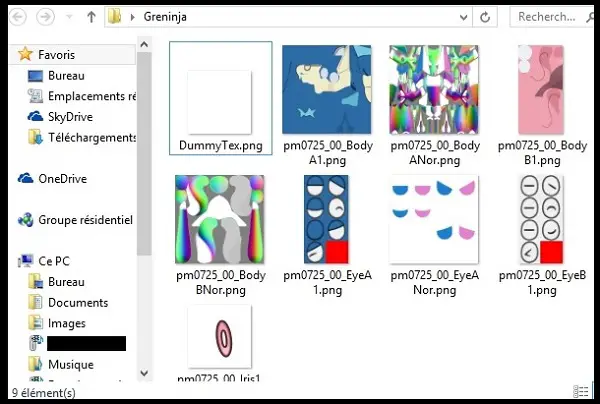Go back with the Back arrow
Viewport: 600px width, 404px height.
[18, 17]
